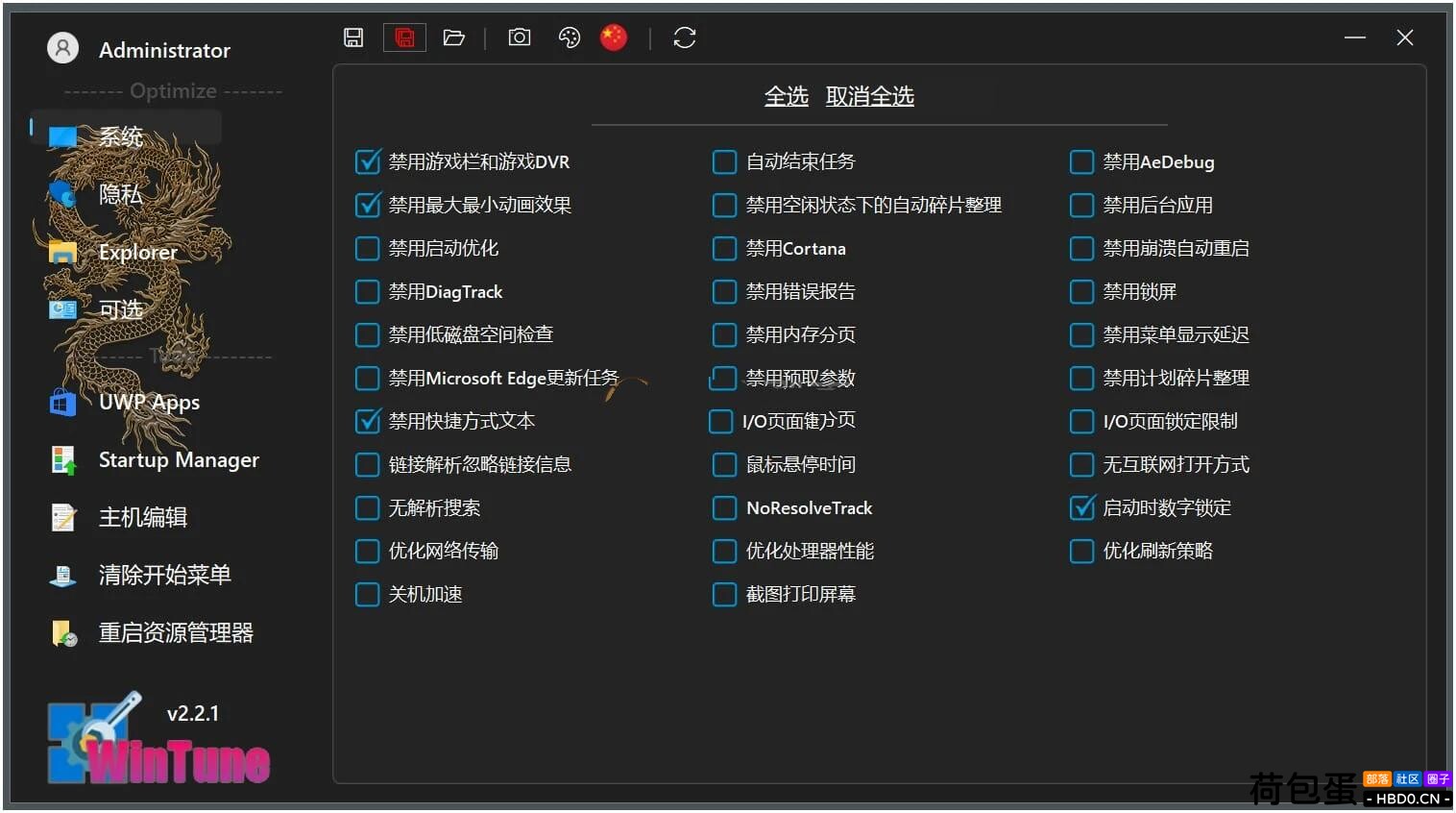Click the 重启资源管理器 icon
1456x813 pixels.
pyautogui.click(x=63, y=632)
